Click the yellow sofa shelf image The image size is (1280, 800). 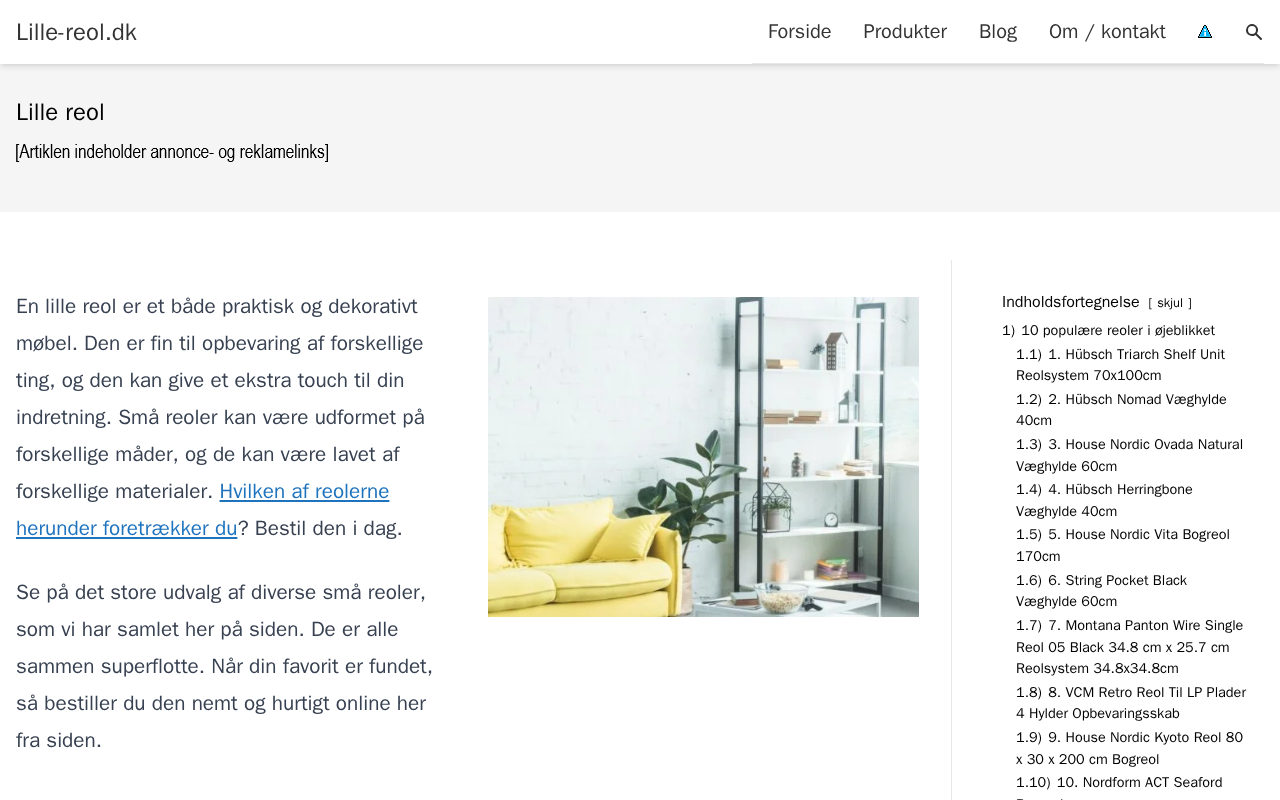[x=703, y=457]
